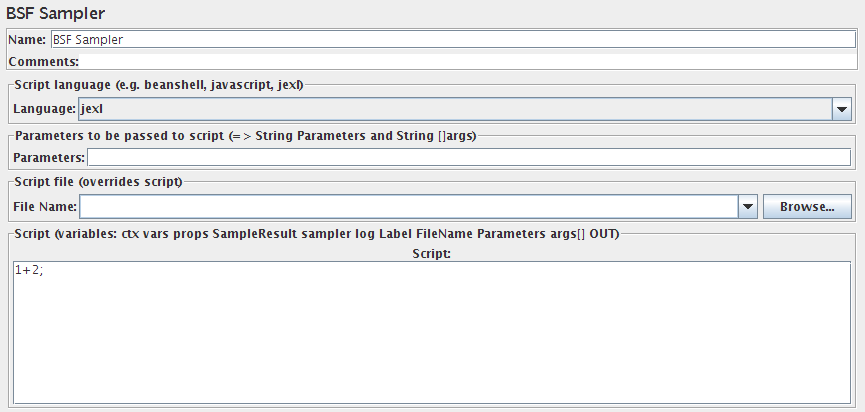The height and width of the screenshot is (412, 865).
Task: Click the File Name: label
Action: point(45,207)
